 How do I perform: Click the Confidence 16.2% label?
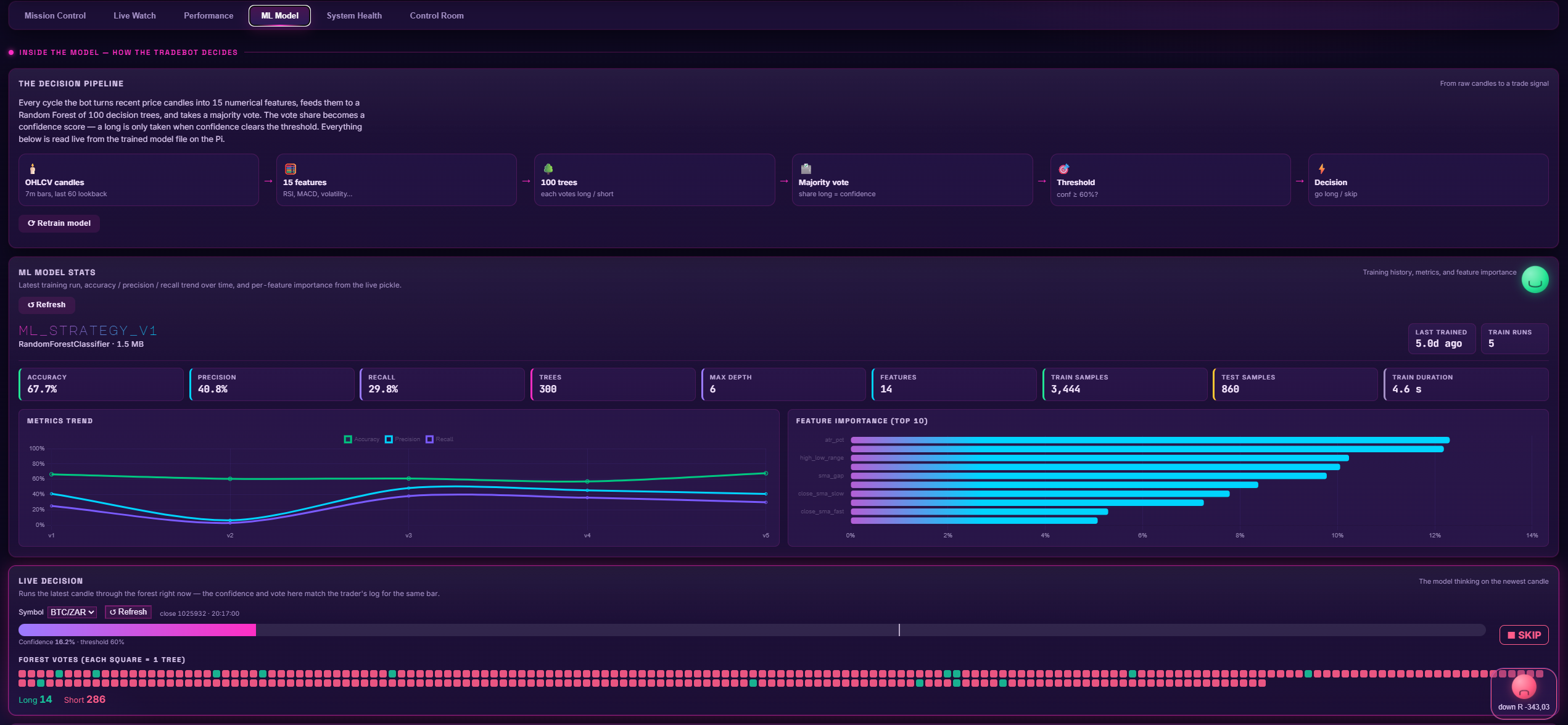point(47,642)
